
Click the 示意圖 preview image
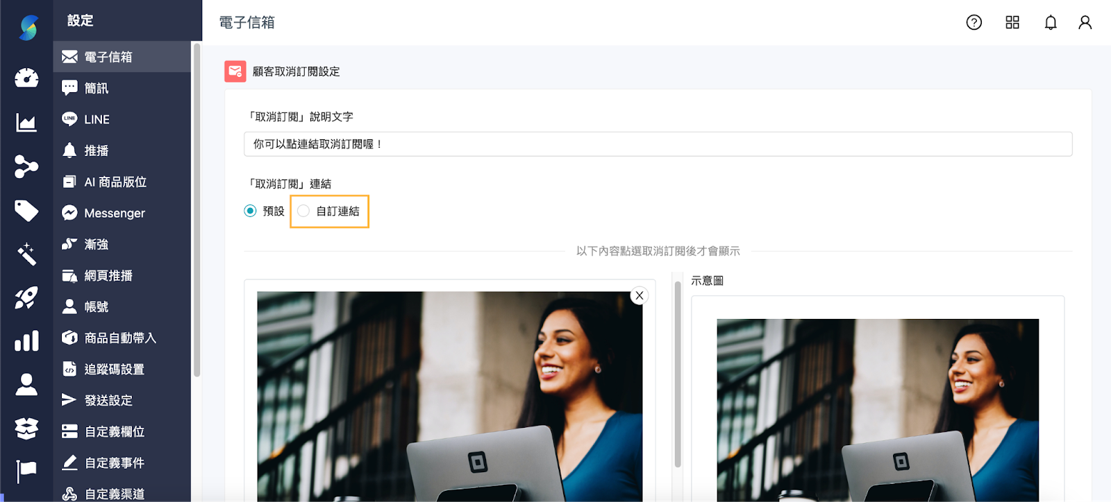pyautogui.click(x=877, y=410)
